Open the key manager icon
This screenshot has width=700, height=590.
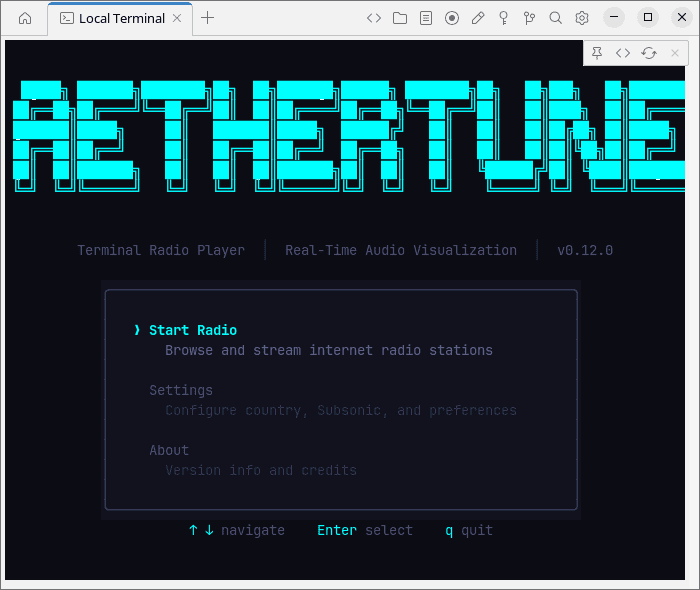click(x=504, y=18)
